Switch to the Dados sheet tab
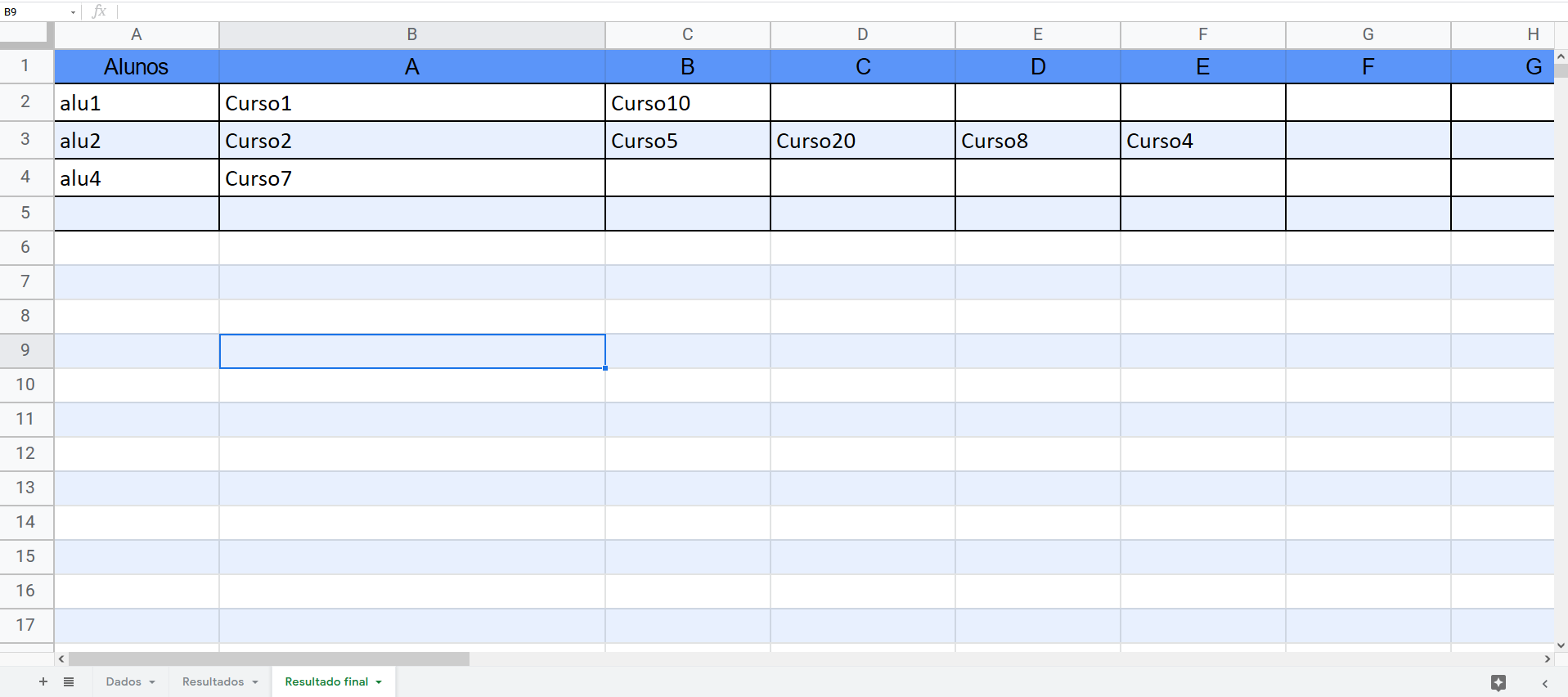Image resolution: width=1568 pixels, height=697 pixels. point(123,681)
